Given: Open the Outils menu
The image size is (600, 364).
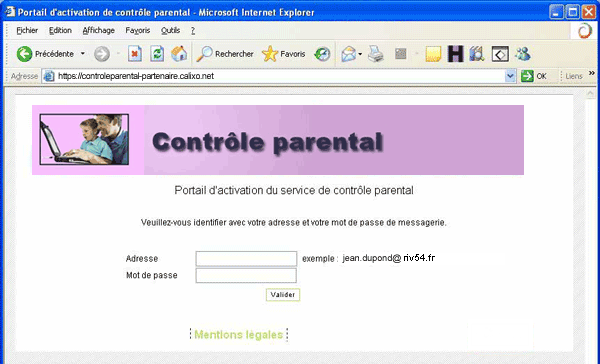Looking at the screenshot, I should click(170, 31).
